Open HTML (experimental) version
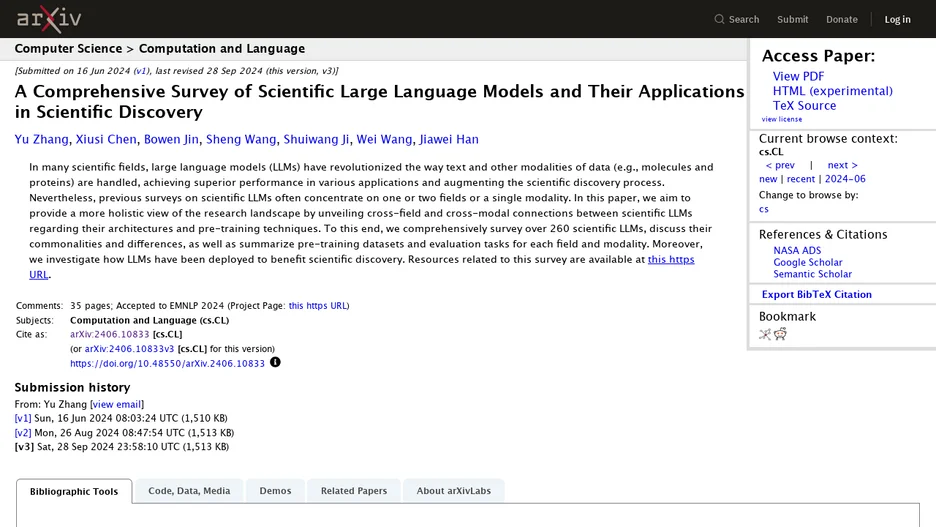 coord(833,91)
